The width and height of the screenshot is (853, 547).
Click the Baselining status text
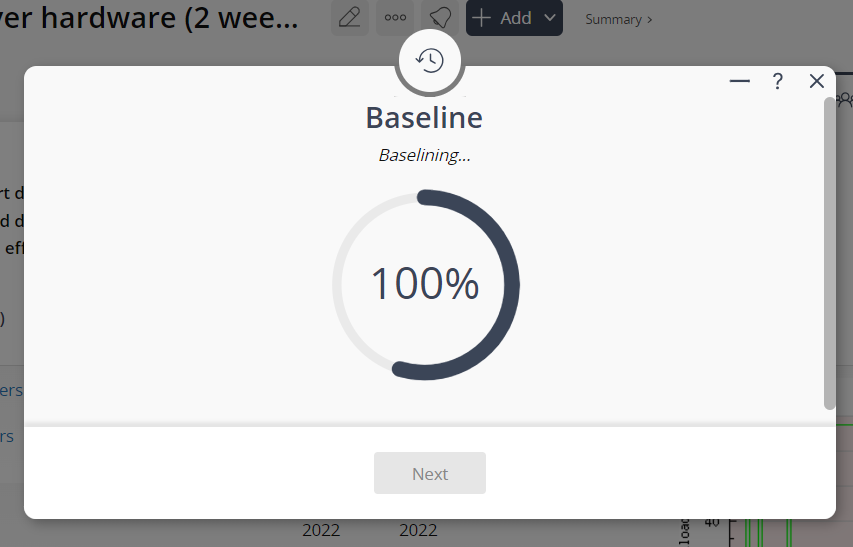[425, 156]
